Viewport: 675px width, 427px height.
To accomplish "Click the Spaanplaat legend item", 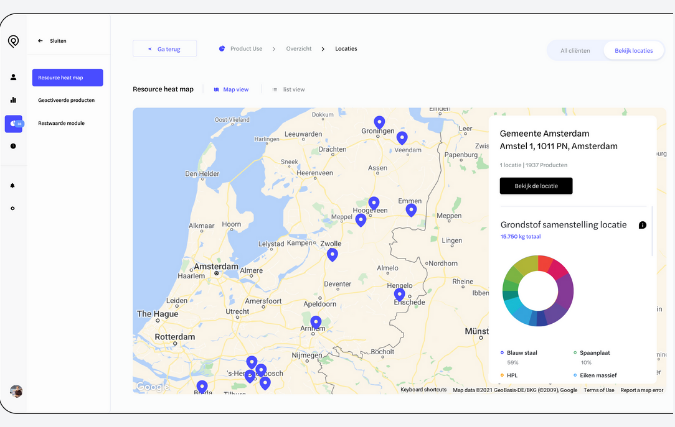I will [x=592, y=353].
